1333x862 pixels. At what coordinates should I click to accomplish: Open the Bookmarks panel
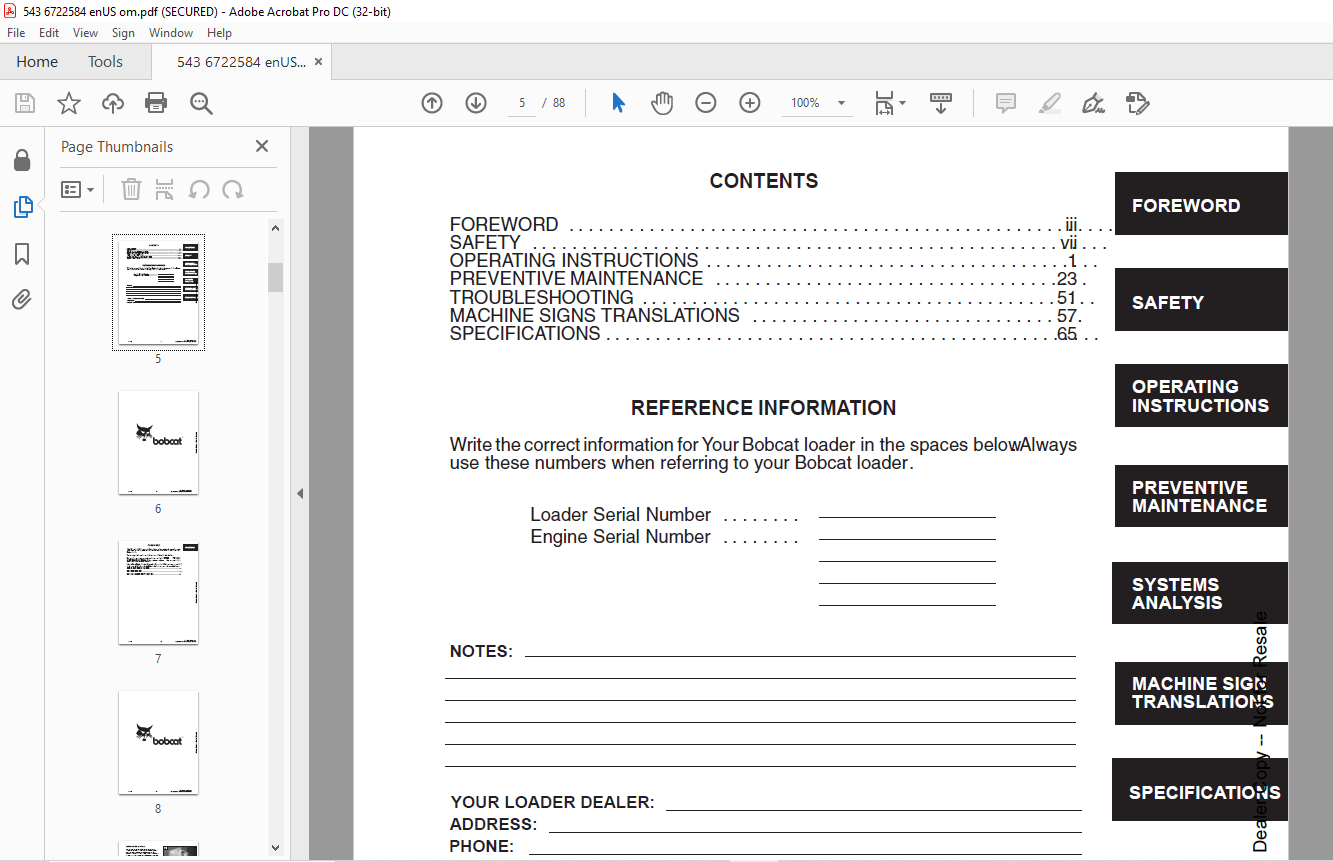(22, 254)
